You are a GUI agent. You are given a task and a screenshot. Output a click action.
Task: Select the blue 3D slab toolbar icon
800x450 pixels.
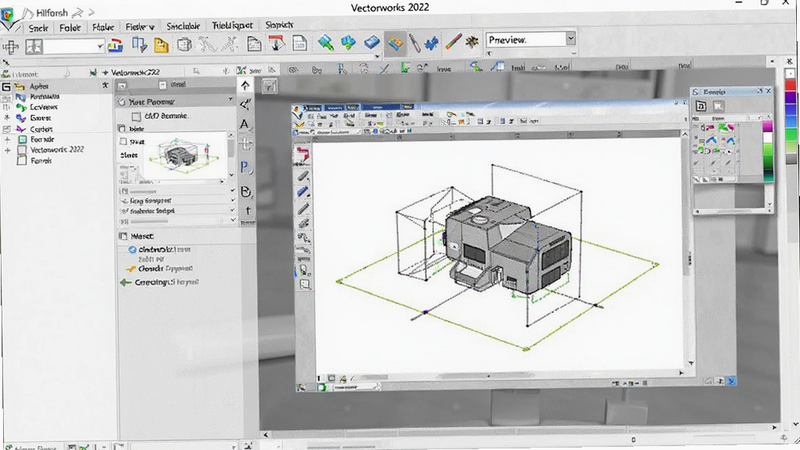(x=372, y=42)
